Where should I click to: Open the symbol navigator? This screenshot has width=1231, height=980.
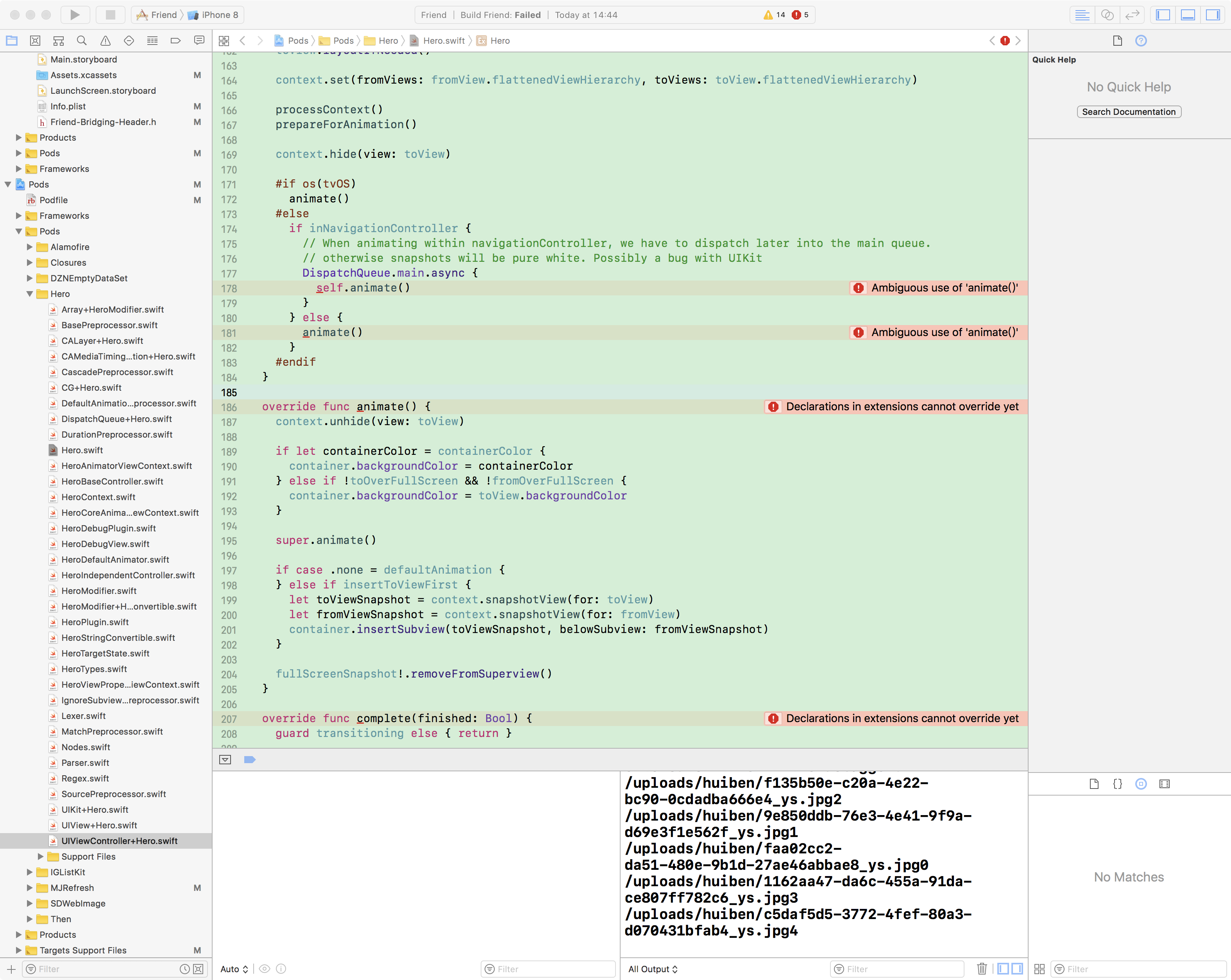point(58,41)
